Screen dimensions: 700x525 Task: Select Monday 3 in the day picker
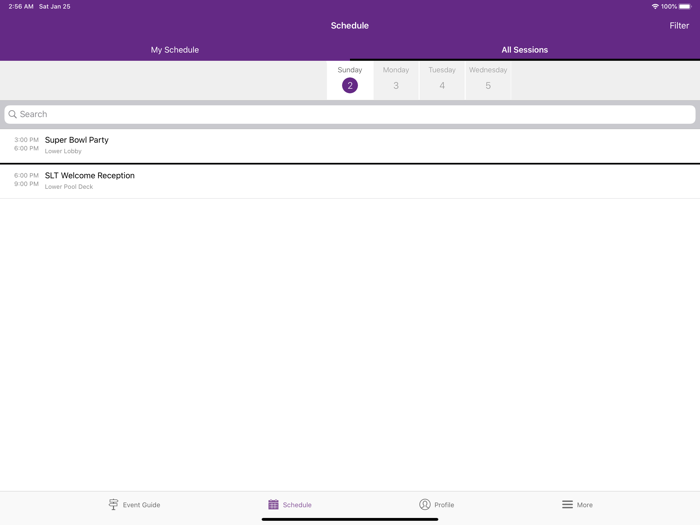396,80
